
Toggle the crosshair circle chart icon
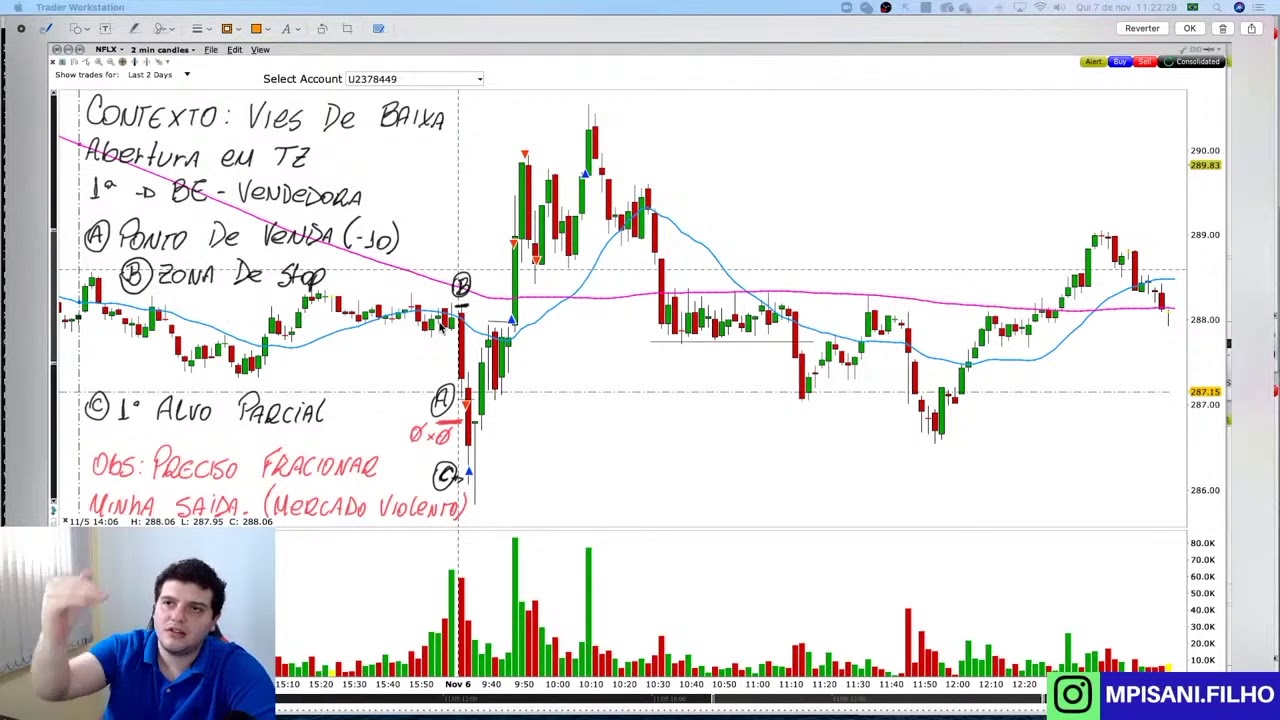coord(122,62)
